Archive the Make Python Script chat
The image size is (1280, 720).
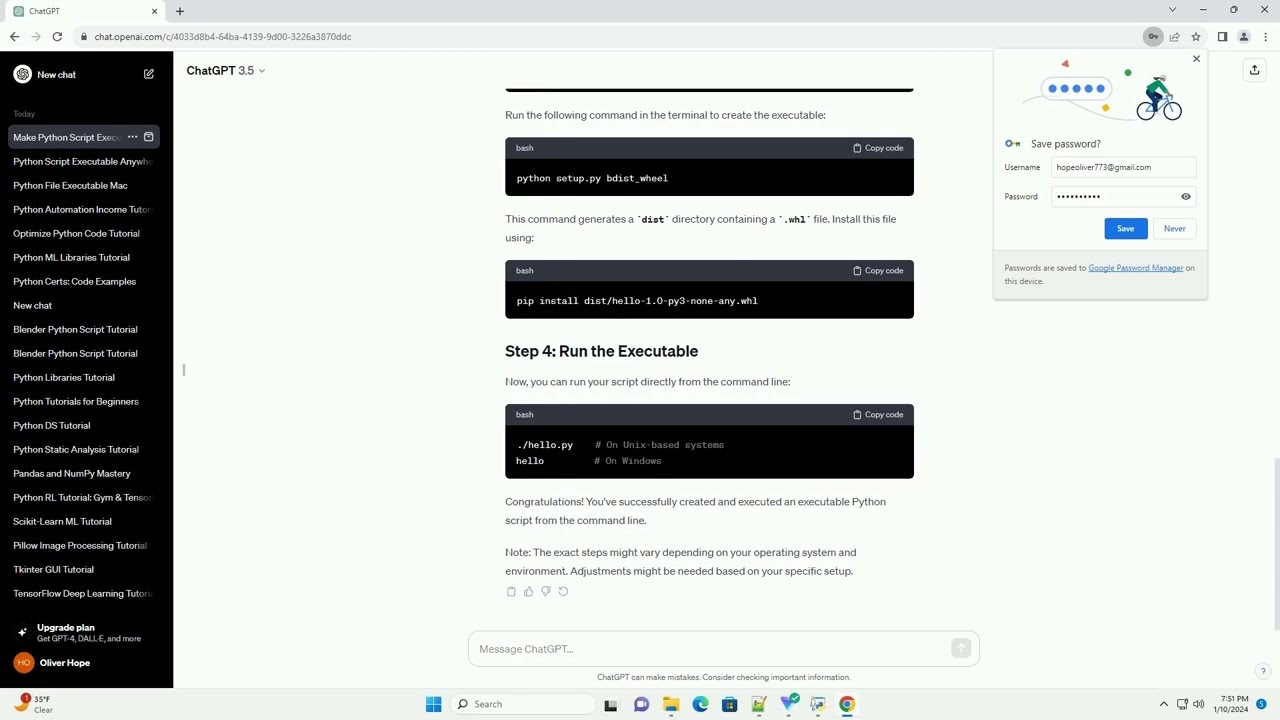149,137
